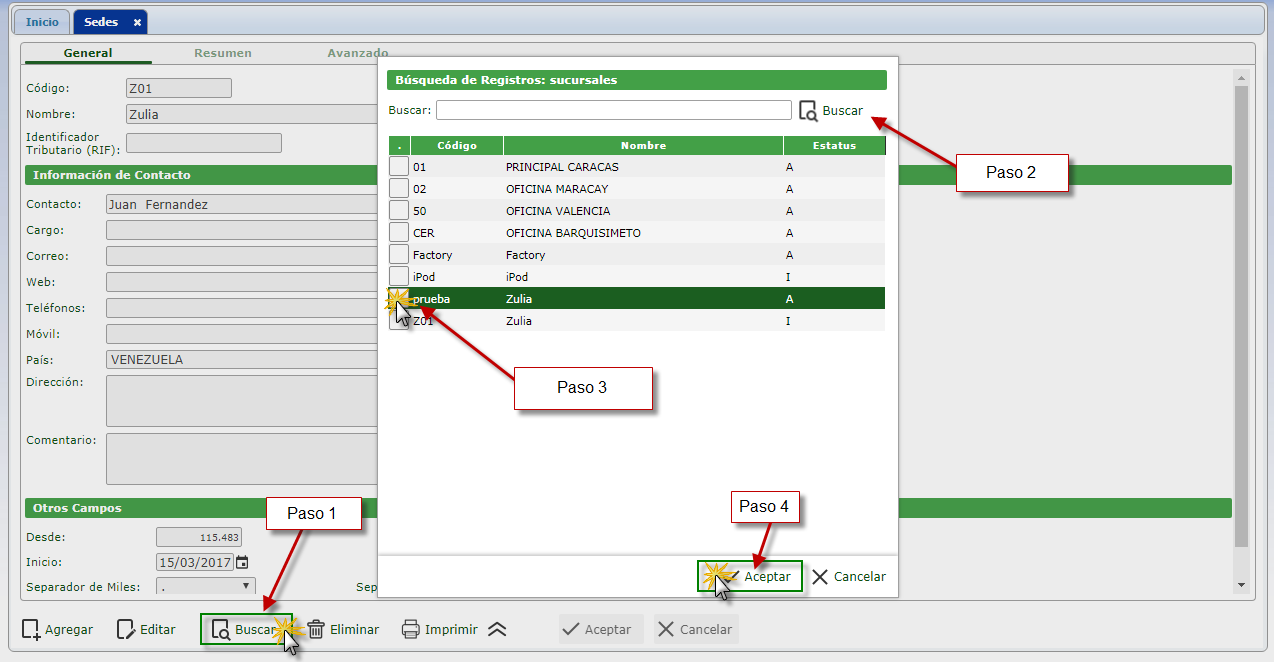The height and width of the screenshot is (662, 1274).
Task: Click the Imprimir printer icon
Action: (x=411, y=629)
